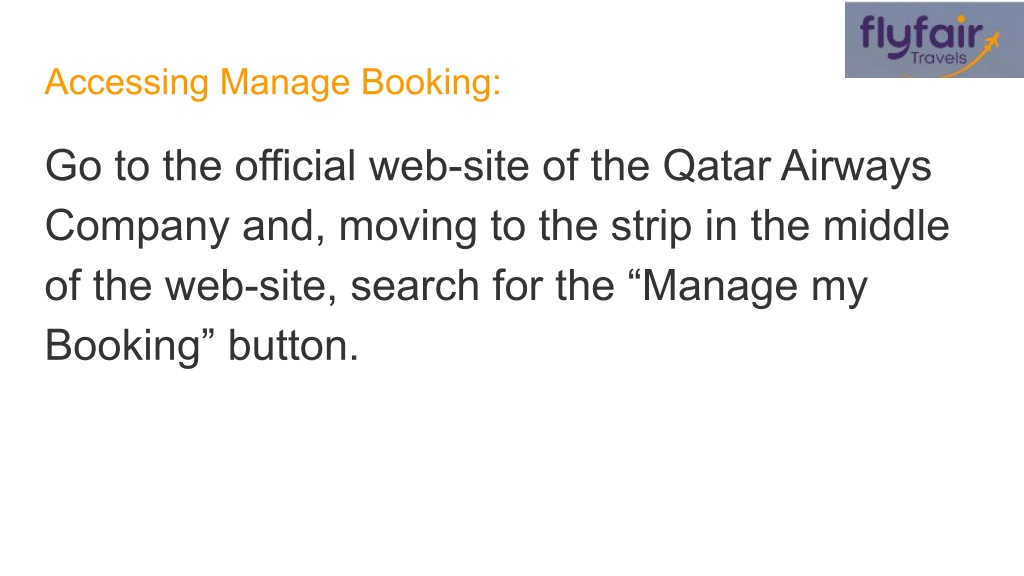Click the word "Company" in the paragraph
Viewport: 1024px width, 576px height.
click(137, 227)
